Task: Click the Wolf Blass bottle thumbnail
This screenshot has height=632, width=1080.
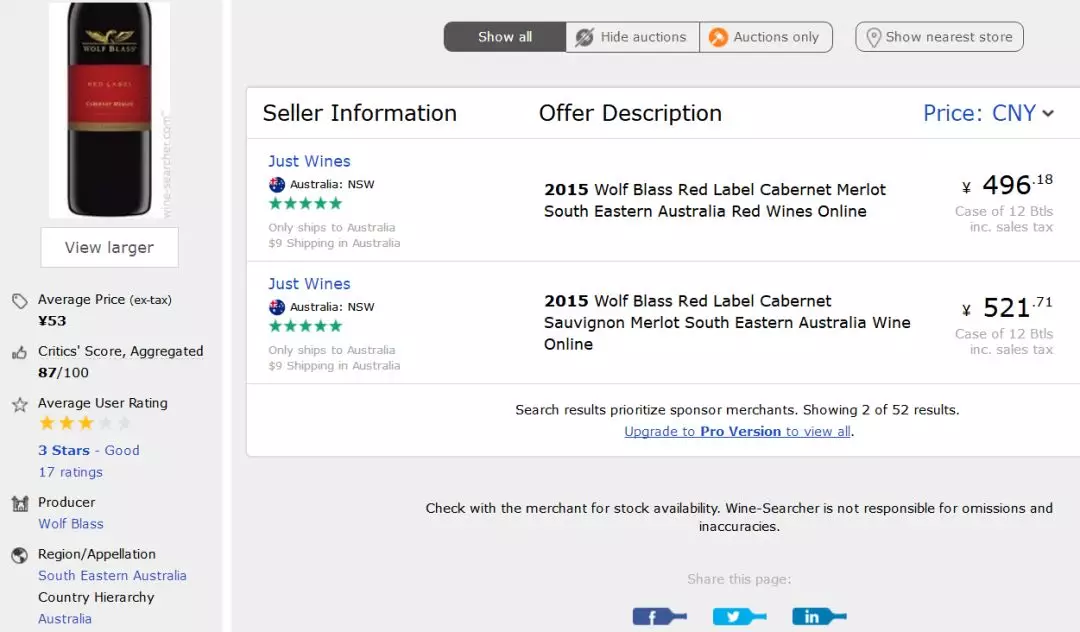Action: [110, 109]
